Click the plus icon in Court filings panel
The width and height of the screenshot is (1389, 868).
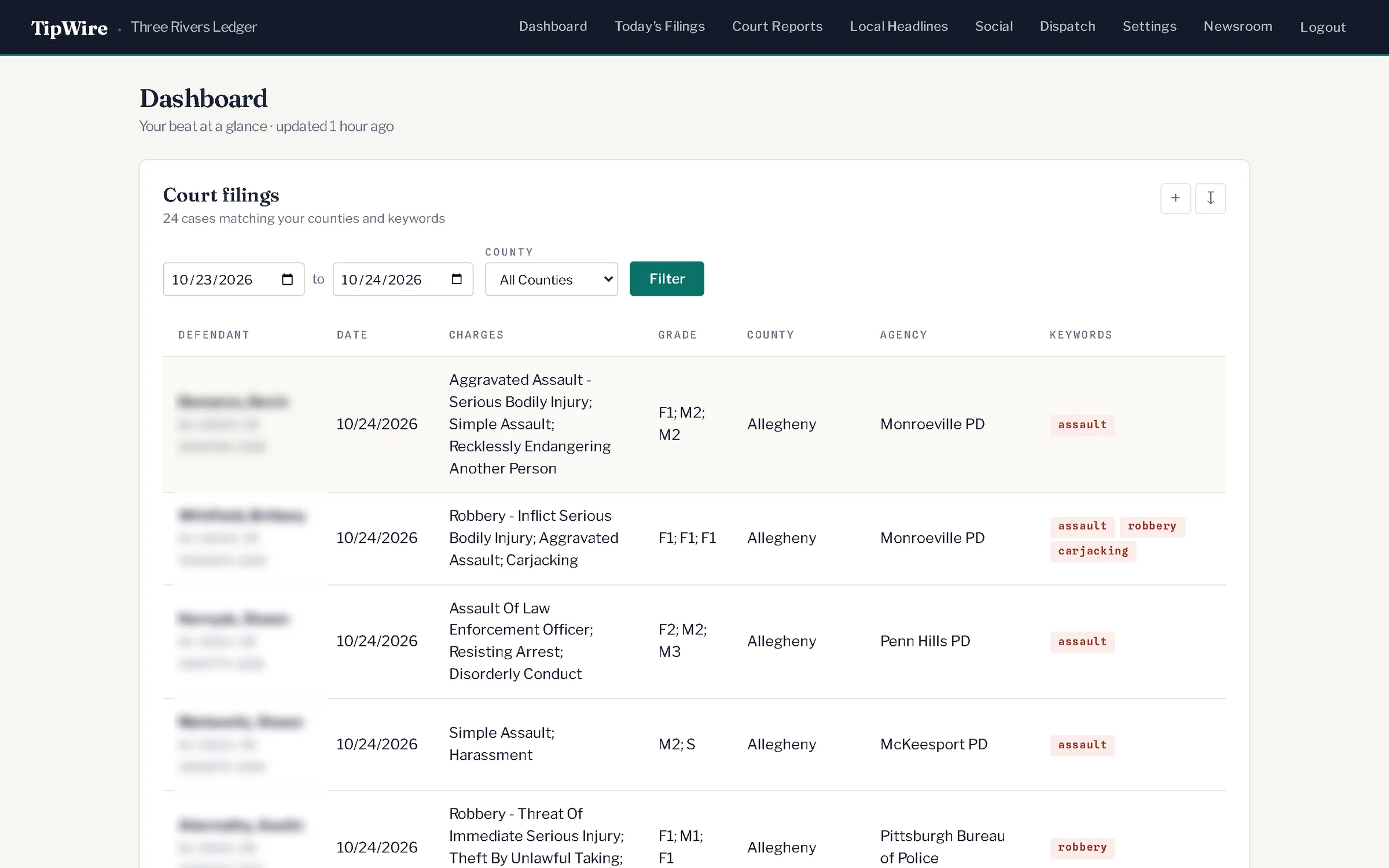coord(1175,198)
